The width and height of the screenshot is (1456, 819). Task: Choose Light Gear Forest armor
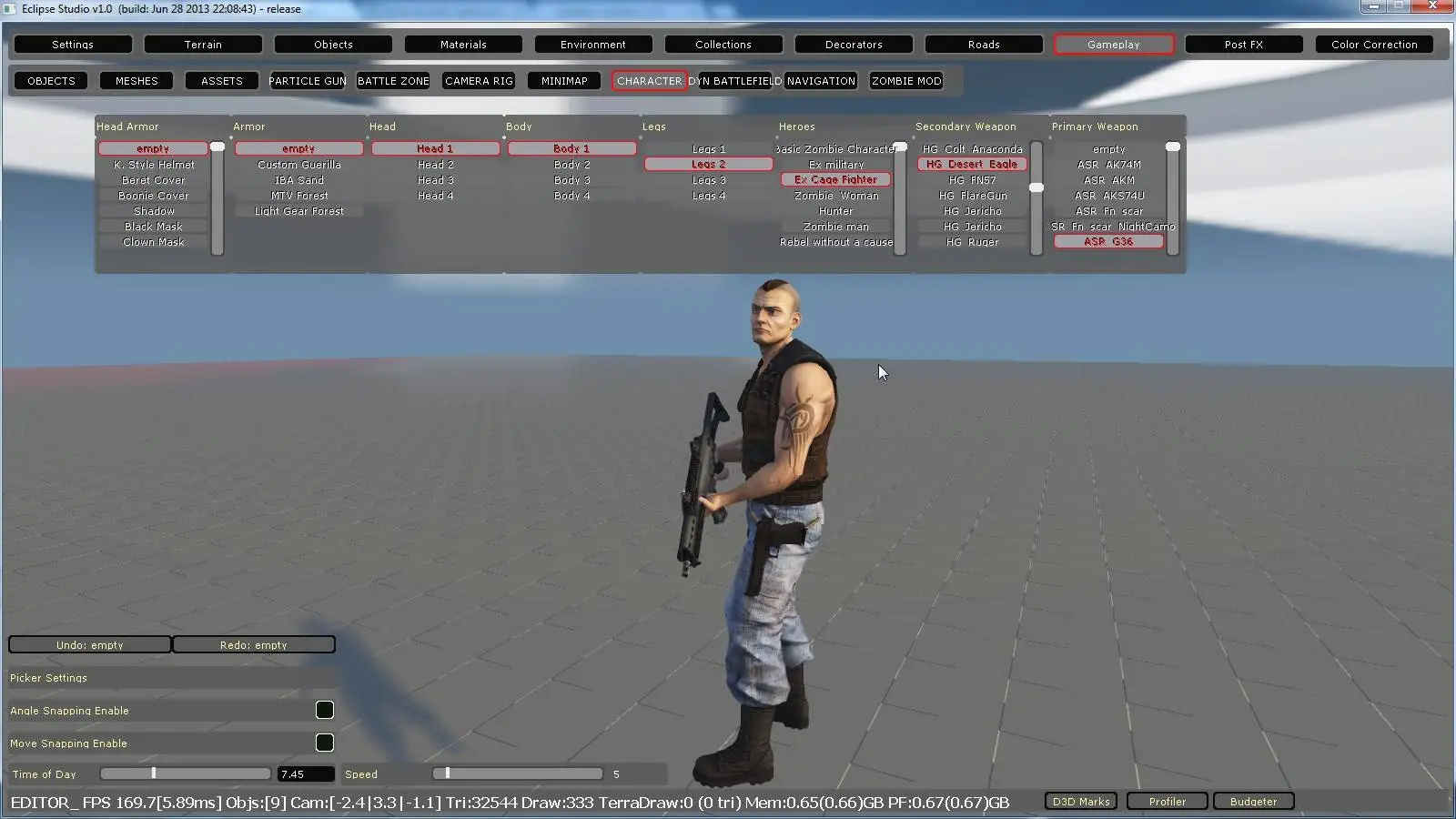pyautogui.click(x=299, y=211)
